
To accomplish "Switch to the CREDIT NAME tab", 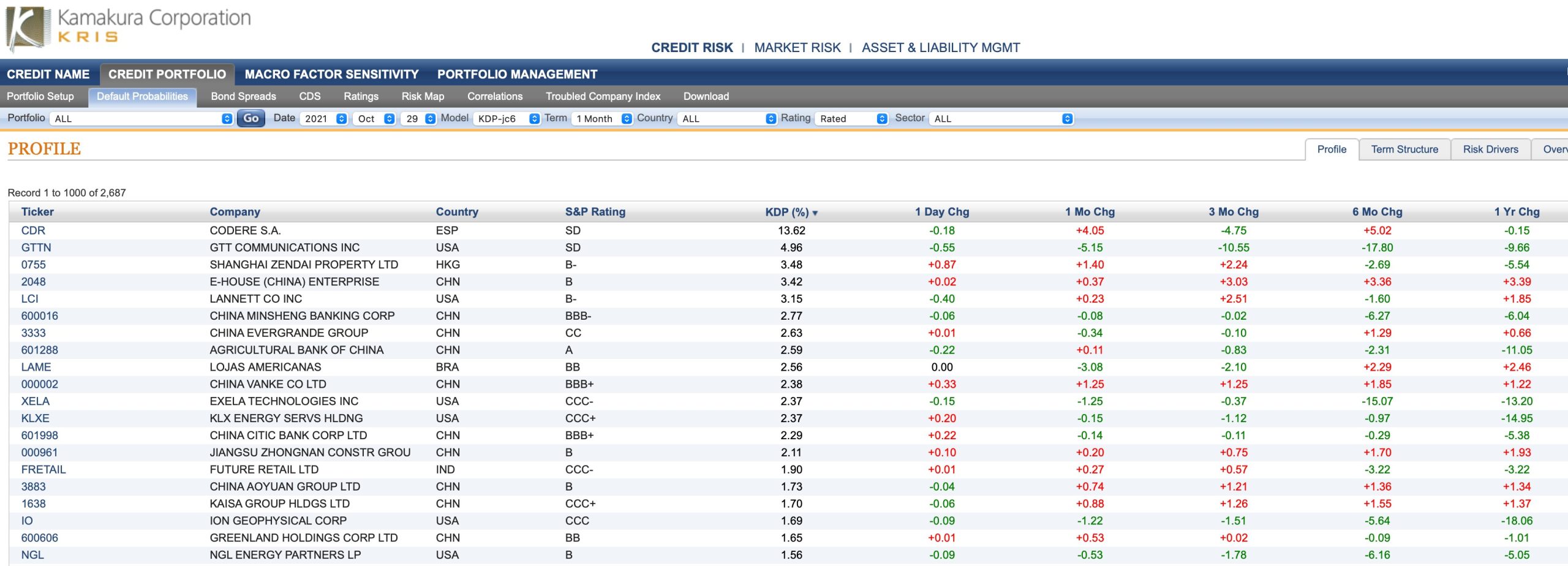I will click(48, 74).
